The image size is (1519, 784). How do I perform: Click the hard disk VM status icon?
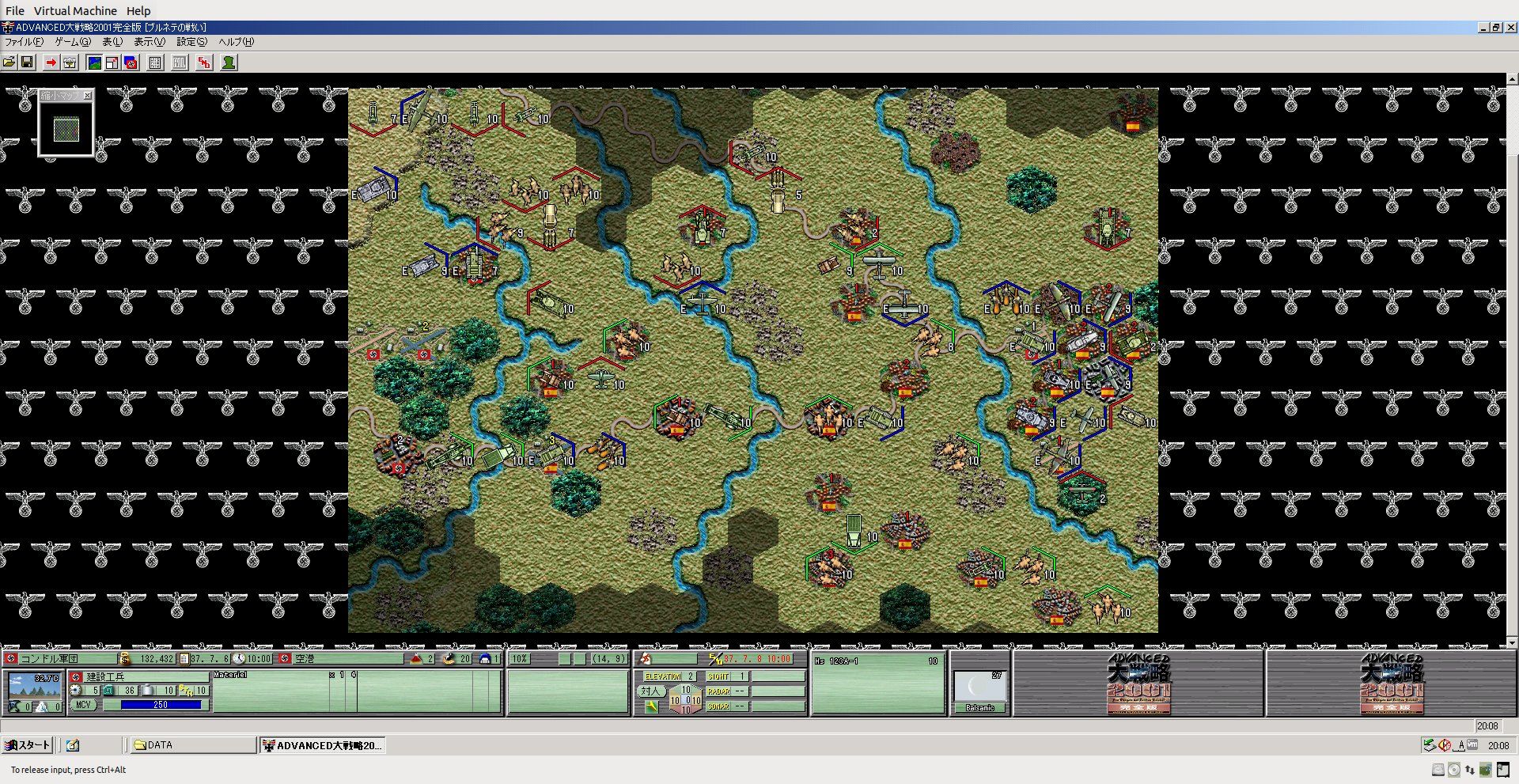point(1438,770)
